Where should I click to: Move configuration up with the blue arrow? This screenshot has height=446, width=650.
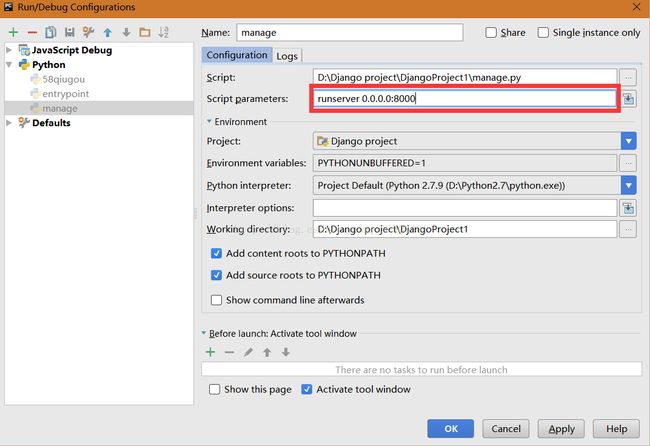(108, 32)
